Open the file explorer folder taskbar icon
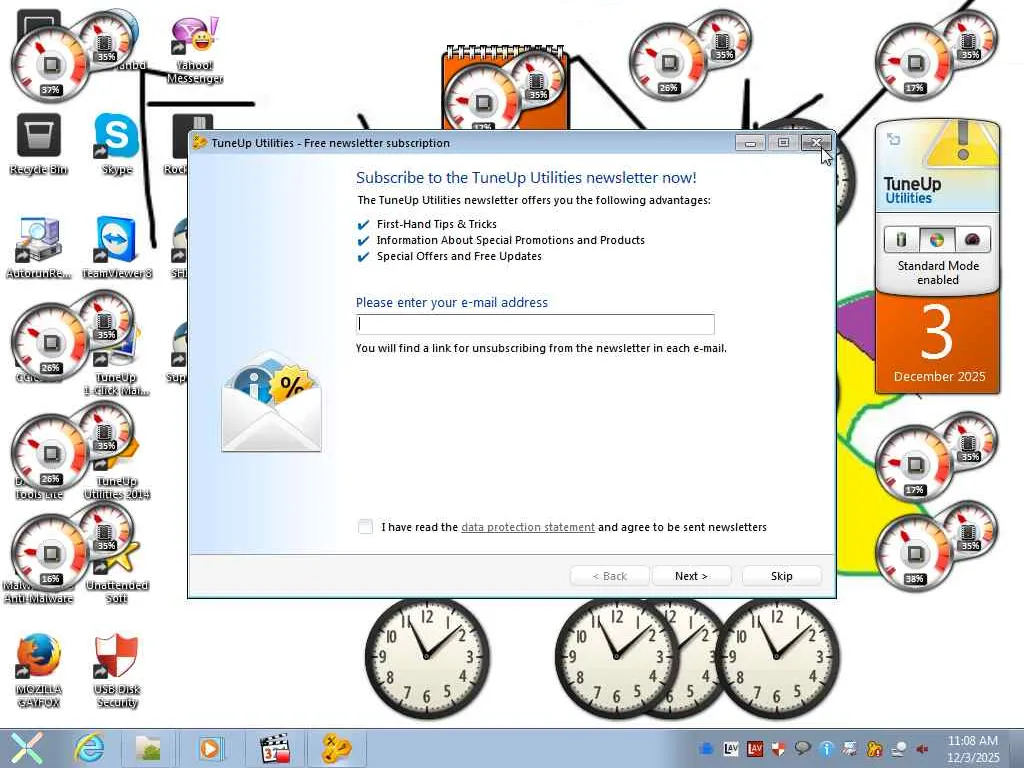Screen dimensions: 1024x768 (x=148, y=748)
